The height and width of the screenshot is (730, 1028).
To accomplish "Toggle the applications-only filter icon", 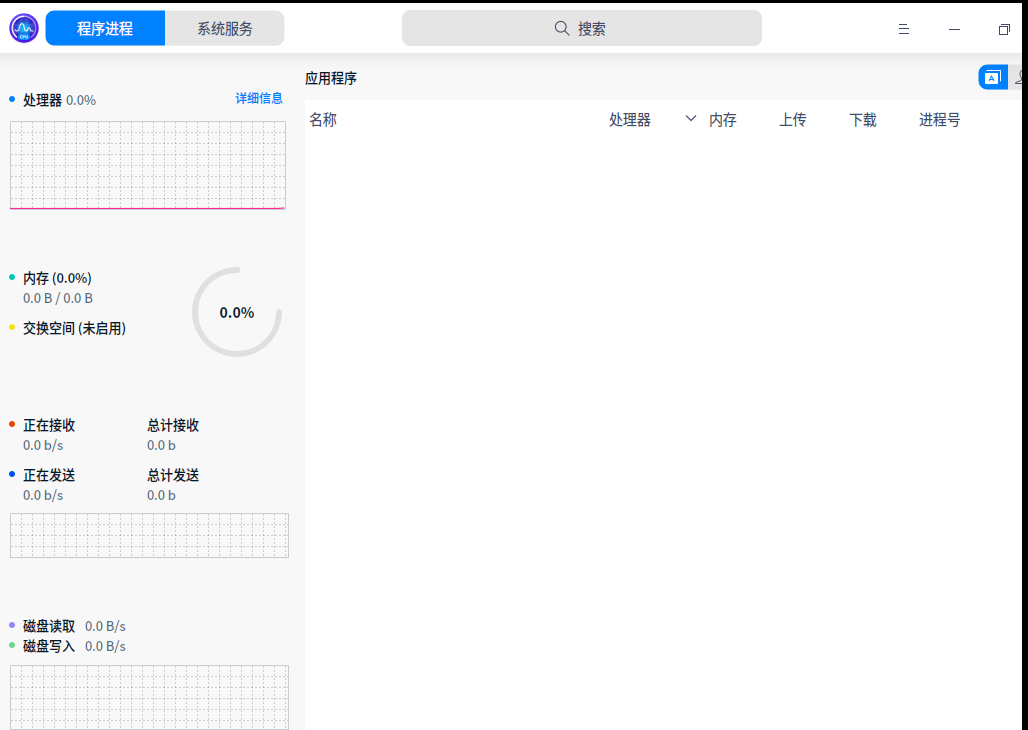I will point(992,77).
